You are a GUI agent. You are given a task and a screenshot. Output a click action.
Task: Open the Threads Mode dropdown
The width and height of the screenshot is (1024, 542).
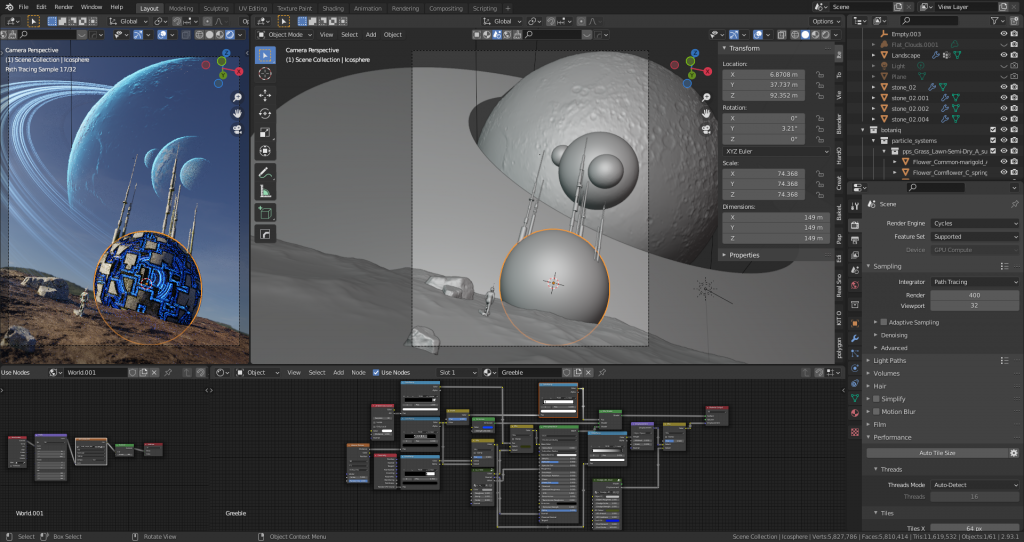(973, 483)
